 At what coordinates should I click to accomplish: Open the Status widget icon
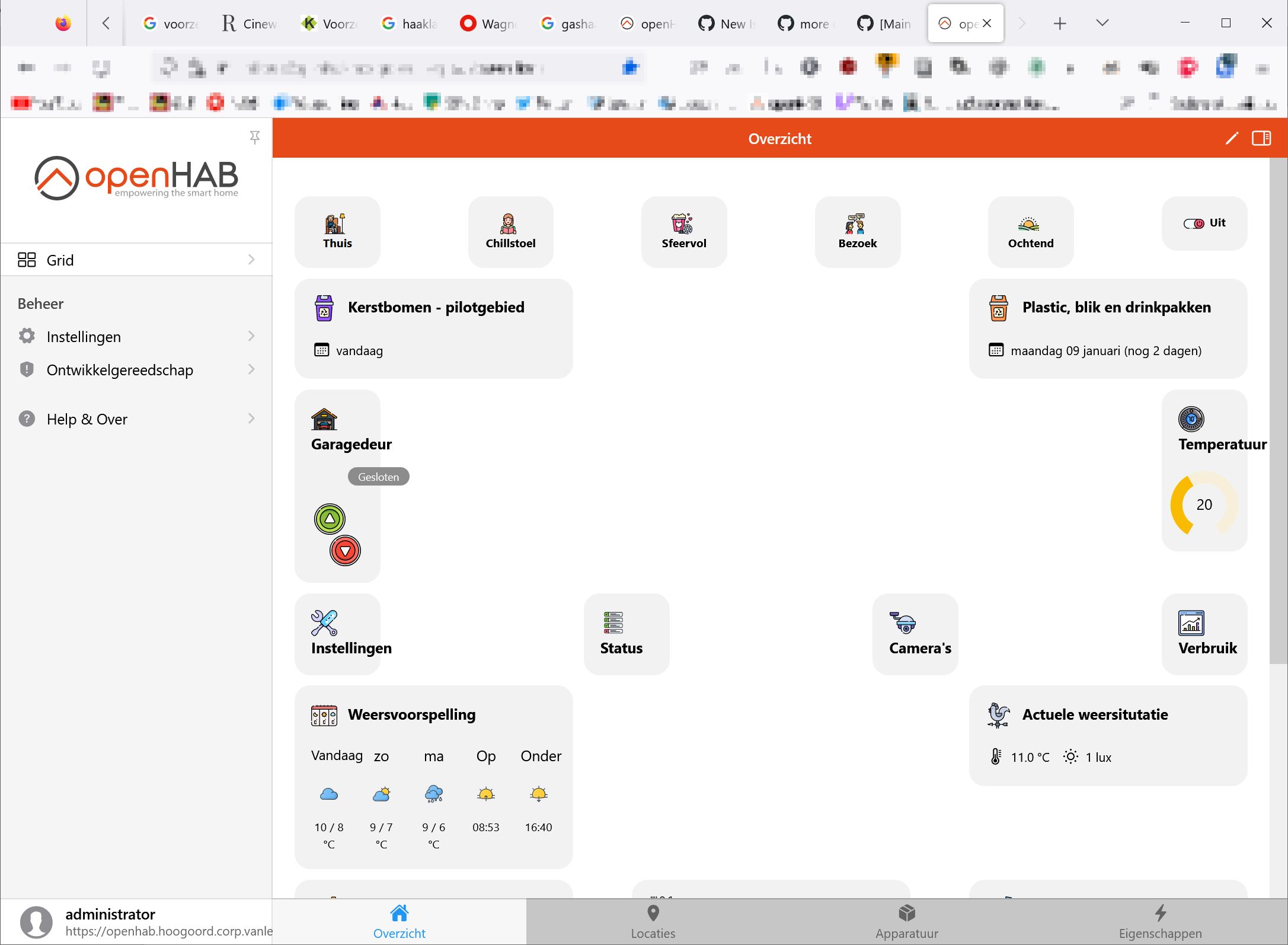click(x=613, y=623)
